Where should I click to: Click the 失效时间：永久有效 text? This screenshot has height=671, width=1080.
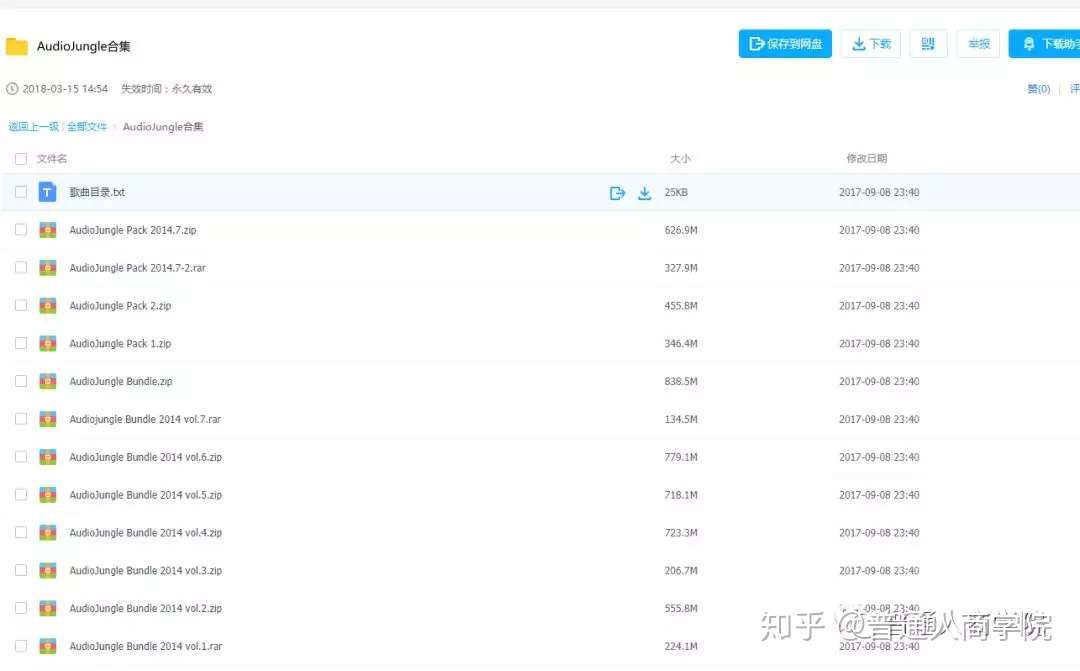[167, 89]
